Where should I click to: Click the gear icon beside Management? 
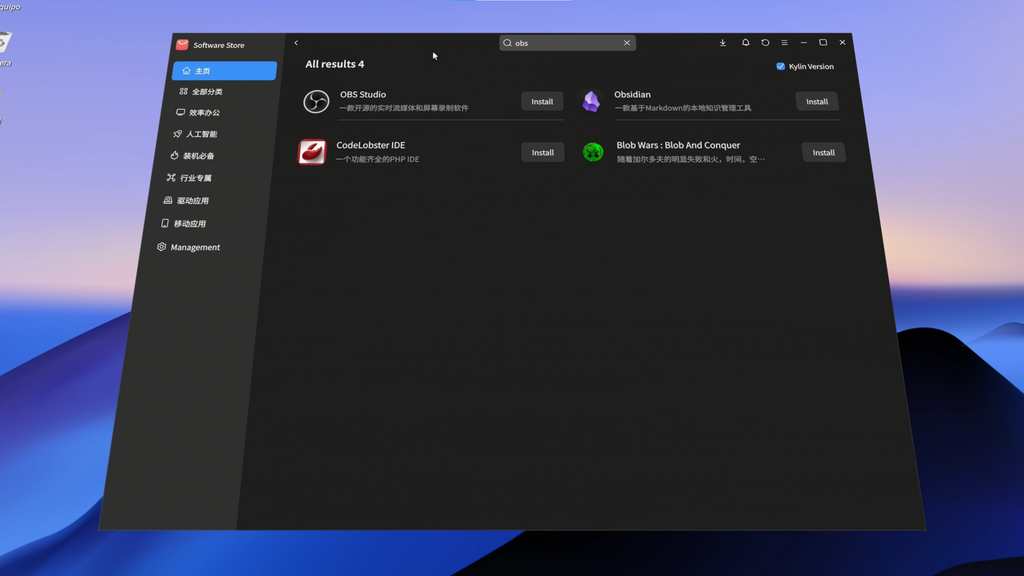[161, 247]
